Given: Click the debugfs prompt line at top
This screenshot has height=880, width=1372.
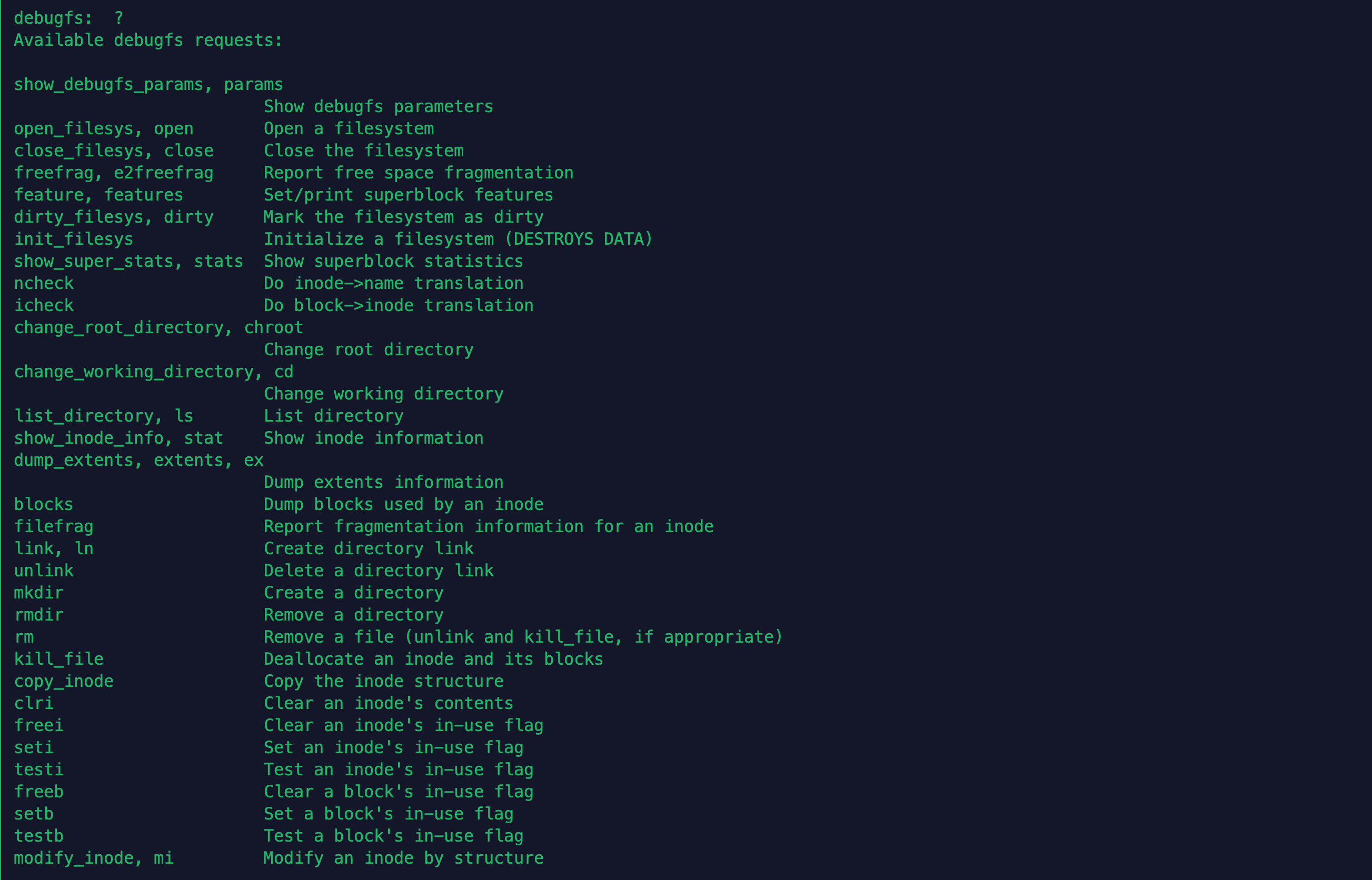Looking at the screenshot, I should tap(68, 18).
